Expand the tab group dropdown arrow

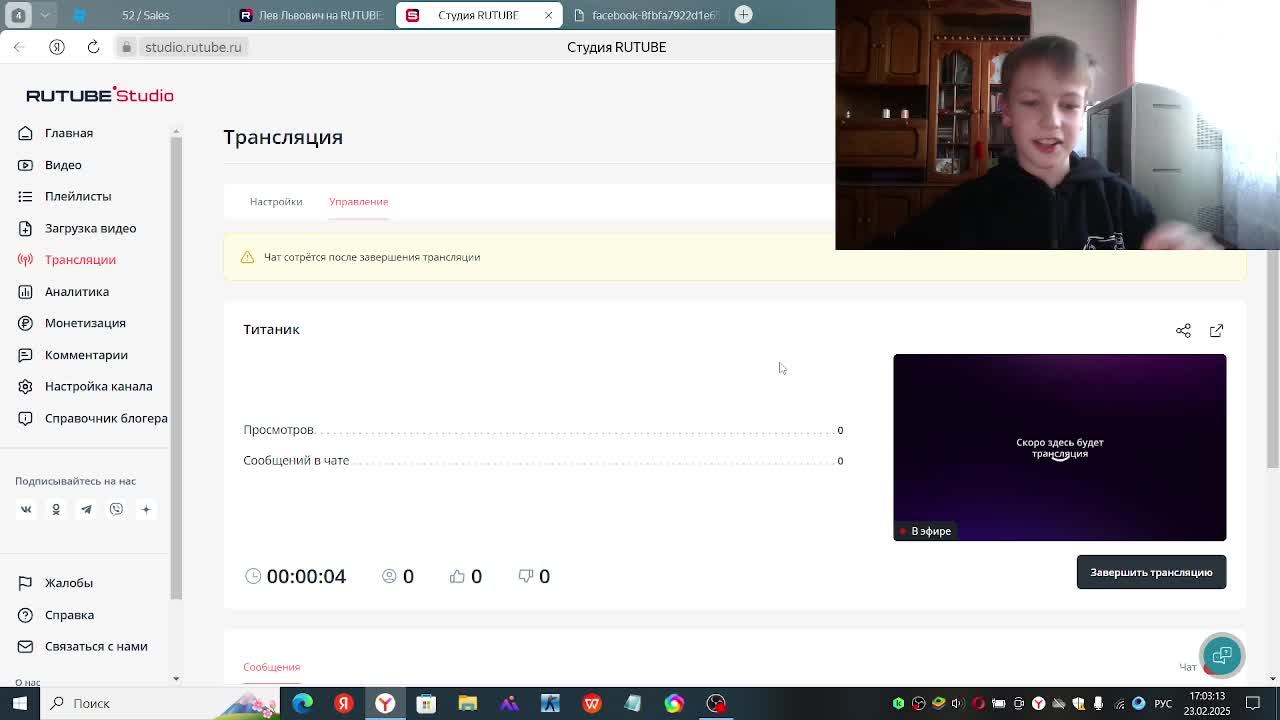point(45,15)
